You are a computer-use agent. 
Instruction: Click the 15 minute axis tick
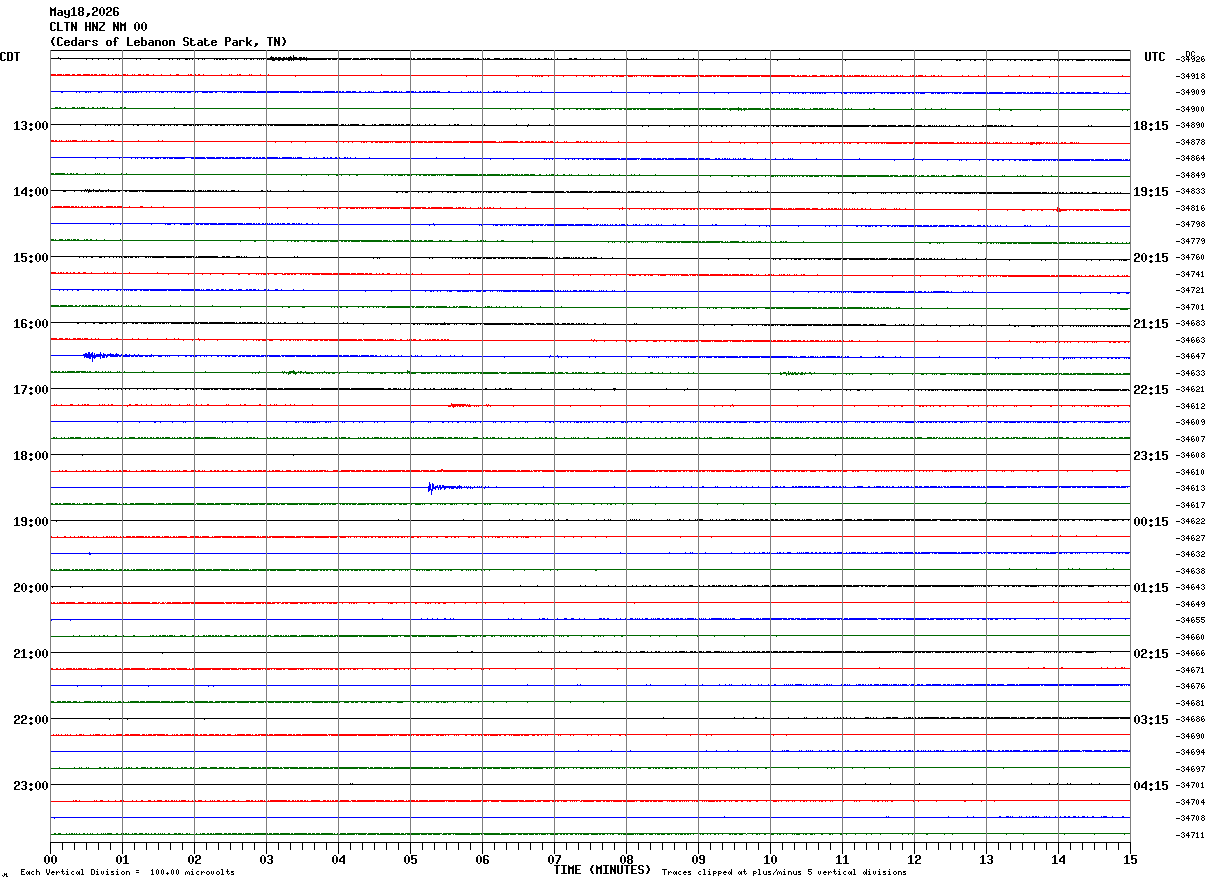1130,860
